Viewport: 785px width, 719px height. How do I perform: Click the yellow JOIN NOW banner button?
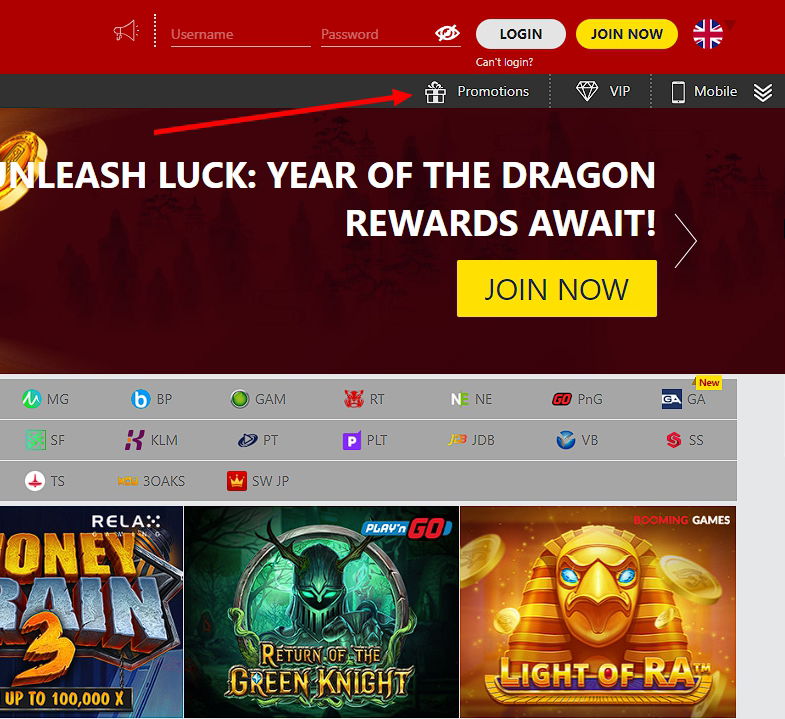coord(557,288)
